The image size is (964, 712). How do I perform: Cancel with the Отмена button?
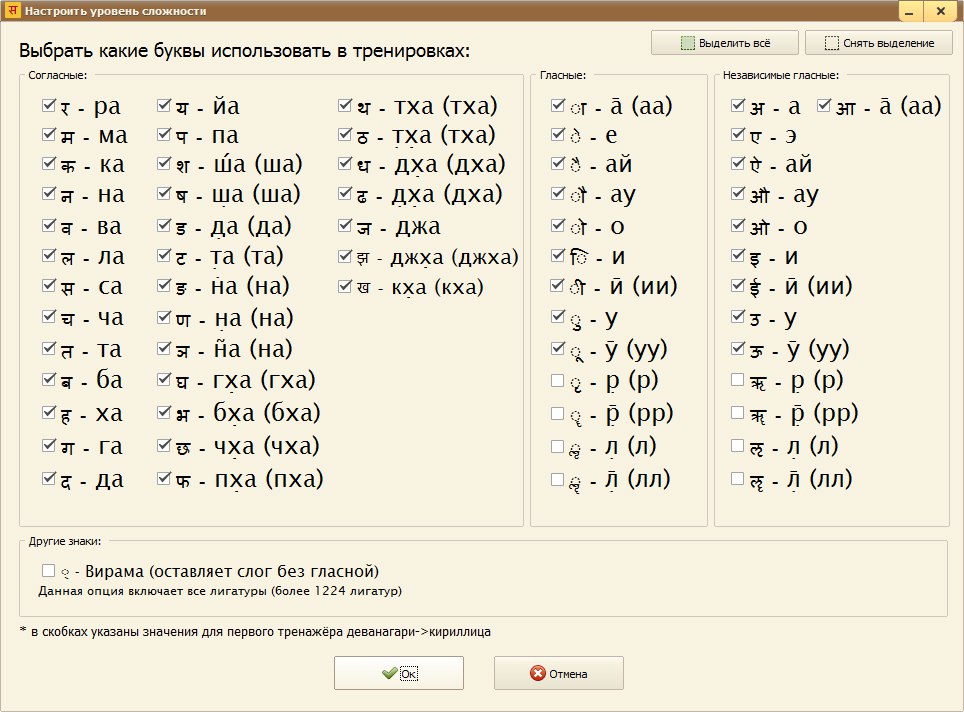coord(558,674)
